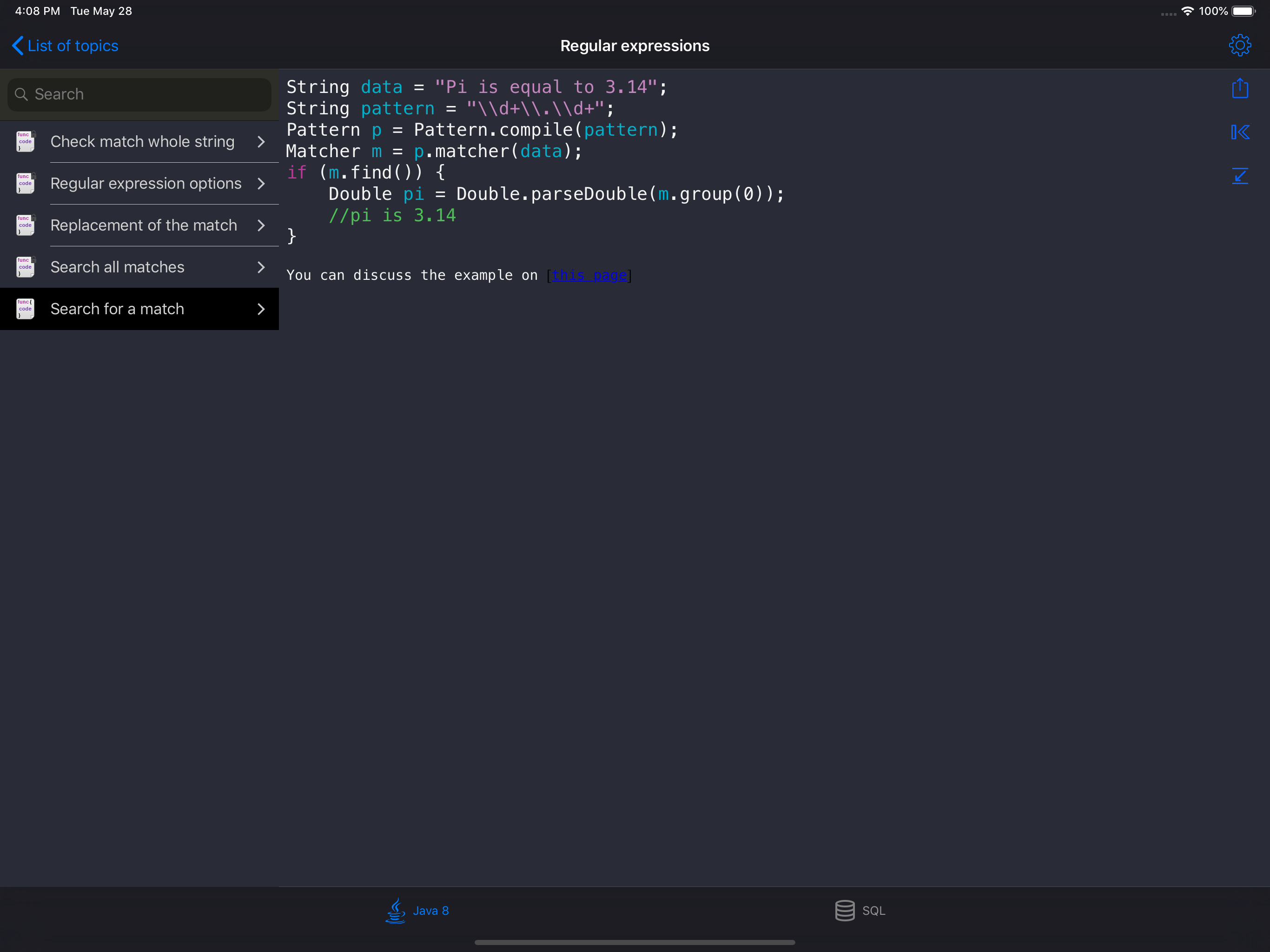
Task: Click the back chevron beside List of topics
Action: [18, 46]
